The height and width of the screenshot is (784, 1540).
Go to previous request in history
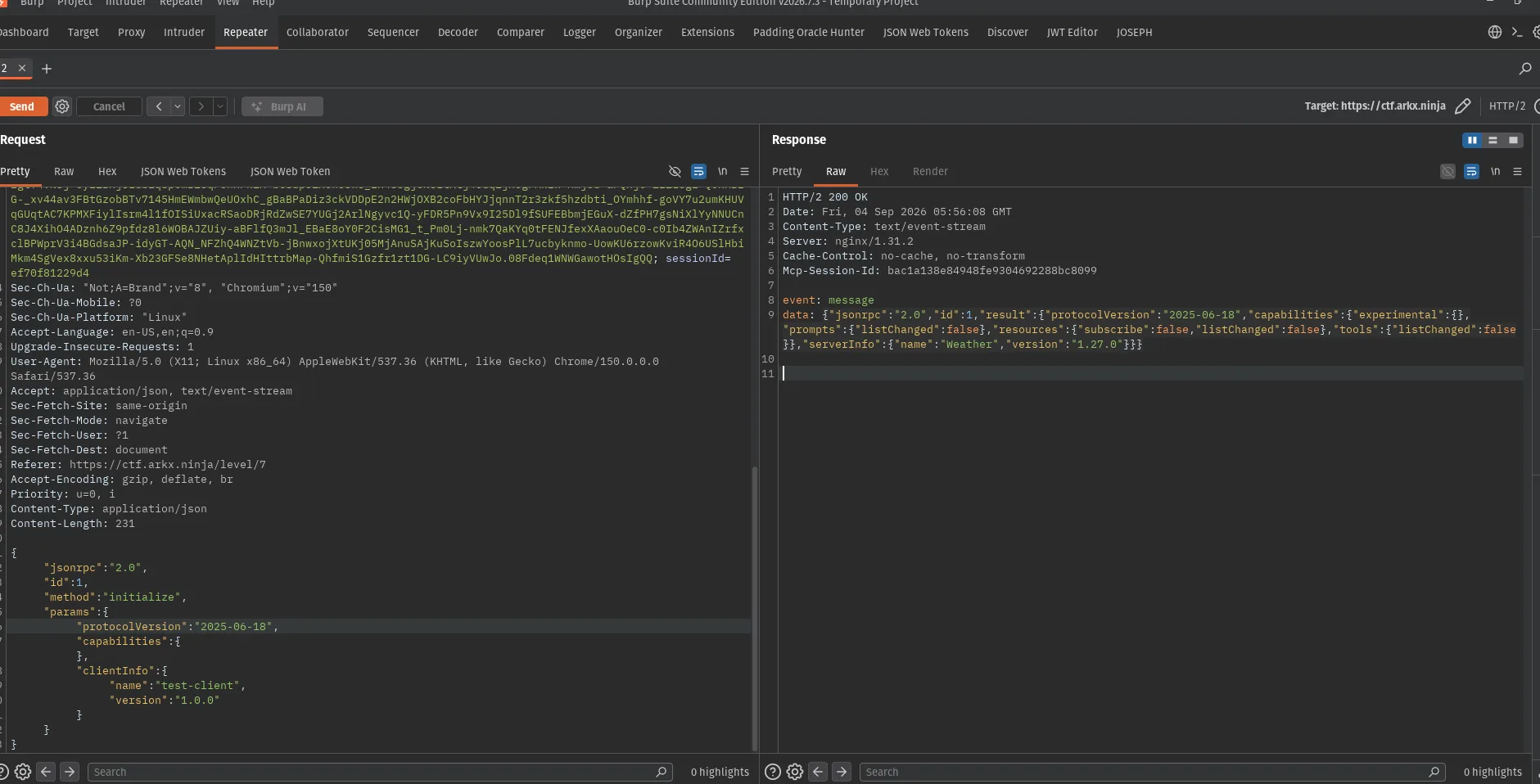[159, 106]
